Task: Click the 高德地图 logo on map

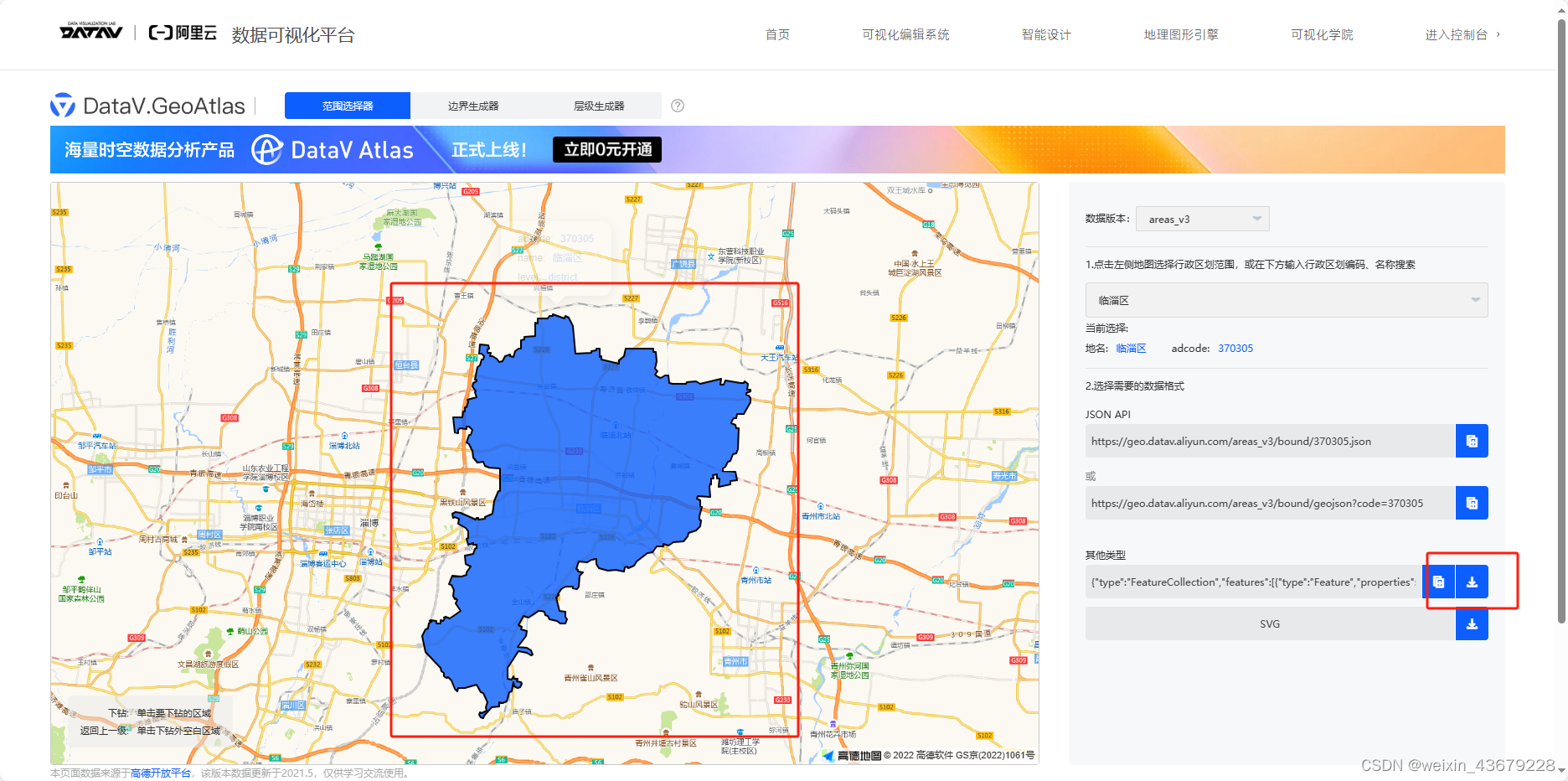Action: (851, 755)
